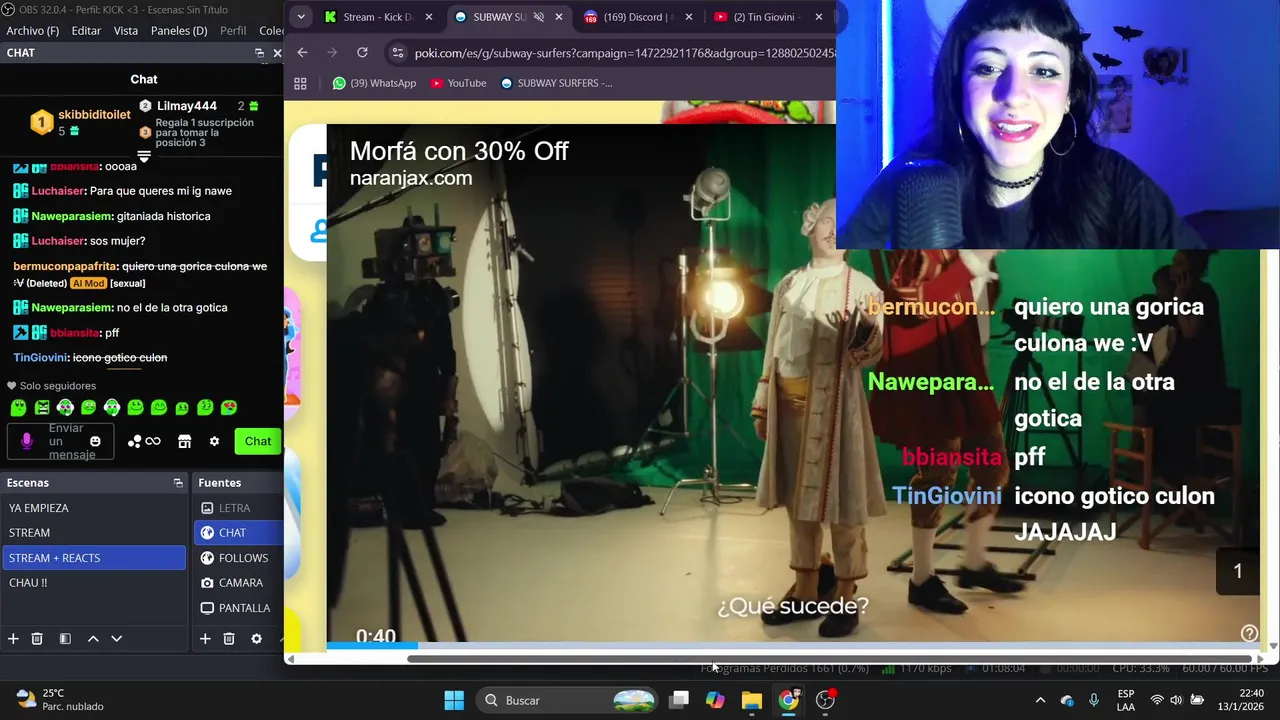
Task: Unmute the muted Subway Surfers tab
Action: 538,17
